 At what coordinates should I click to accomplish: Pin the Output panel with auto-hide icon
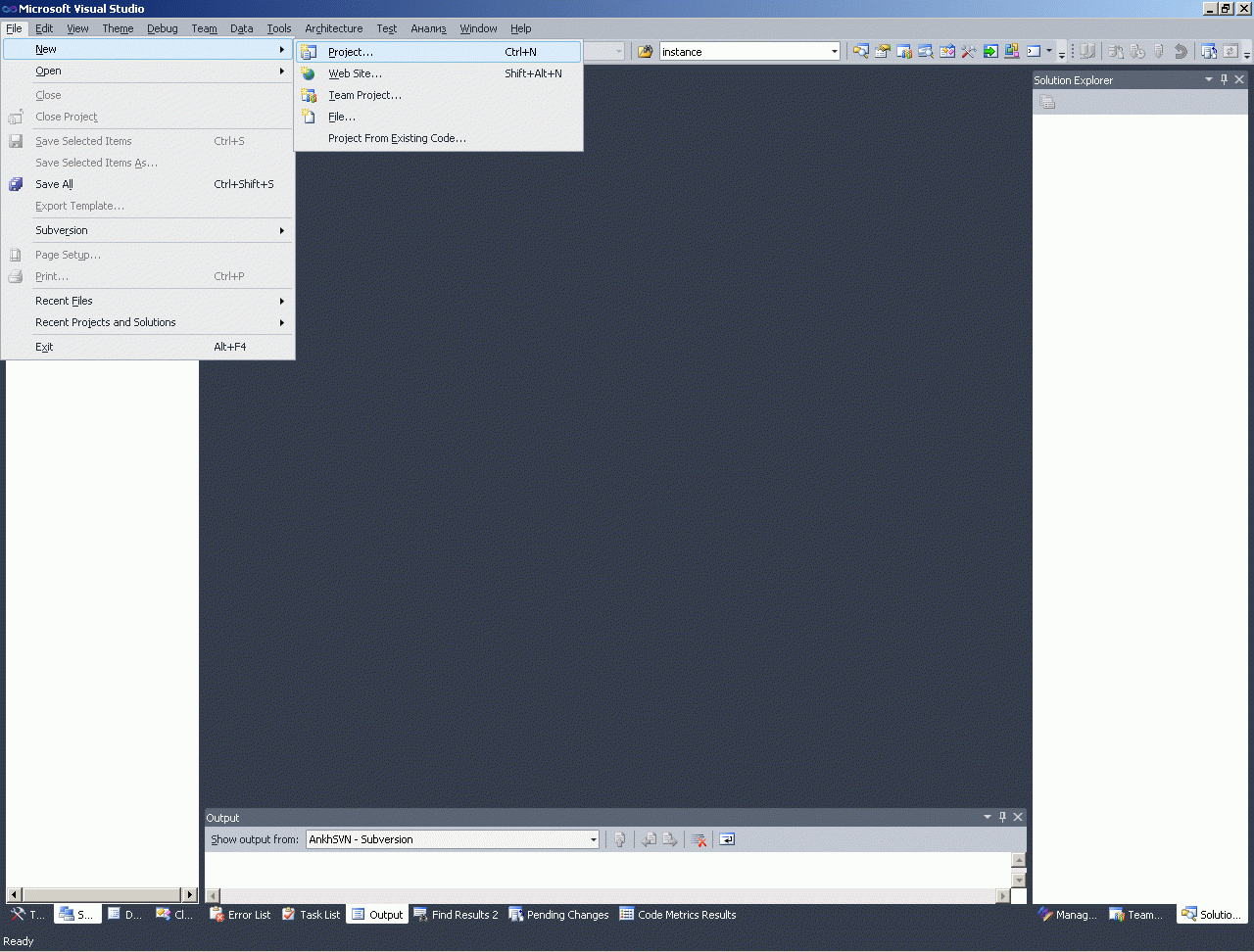[1002, 817]
